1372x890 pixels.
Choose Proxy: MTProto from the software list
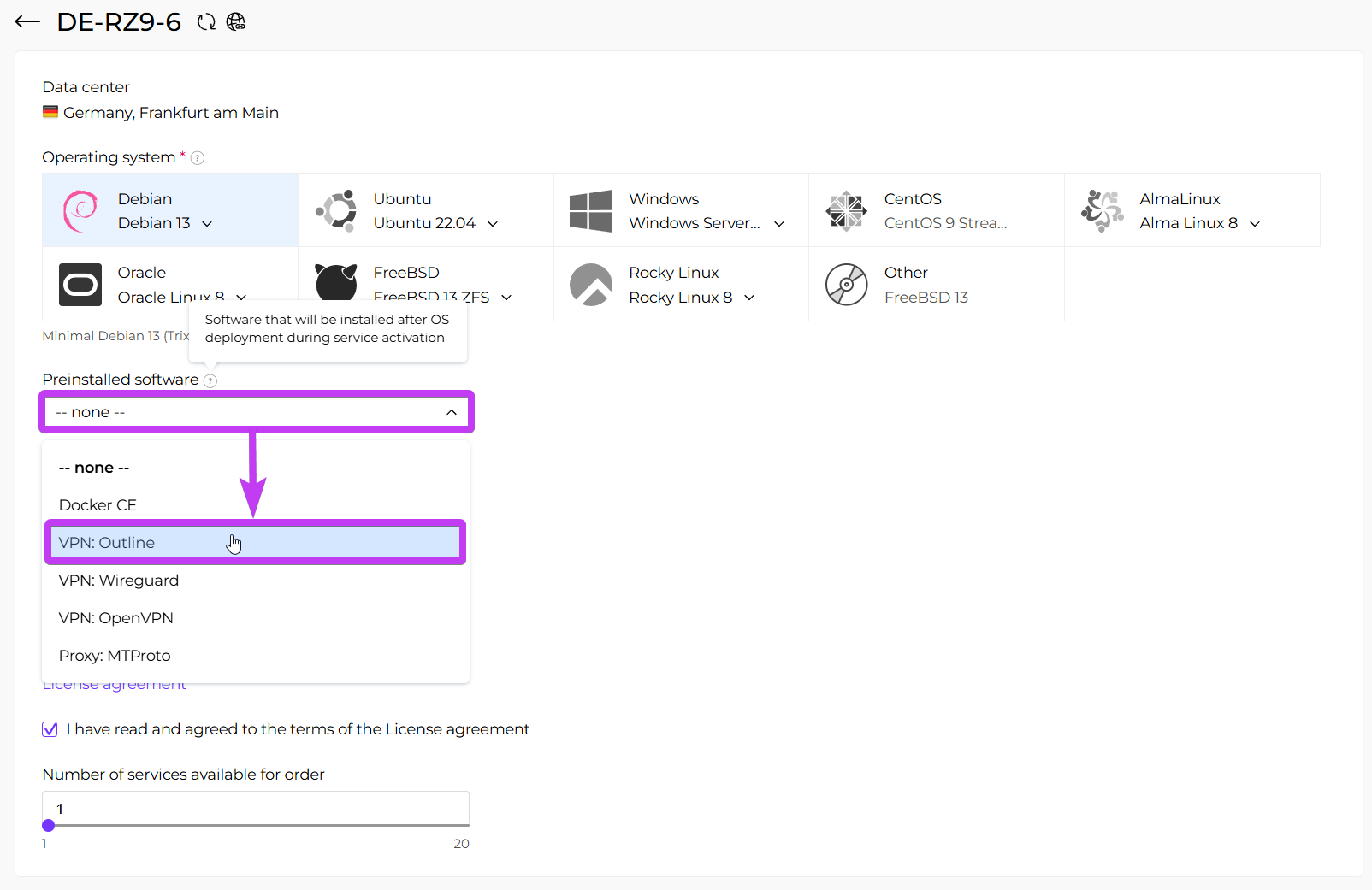256,656
